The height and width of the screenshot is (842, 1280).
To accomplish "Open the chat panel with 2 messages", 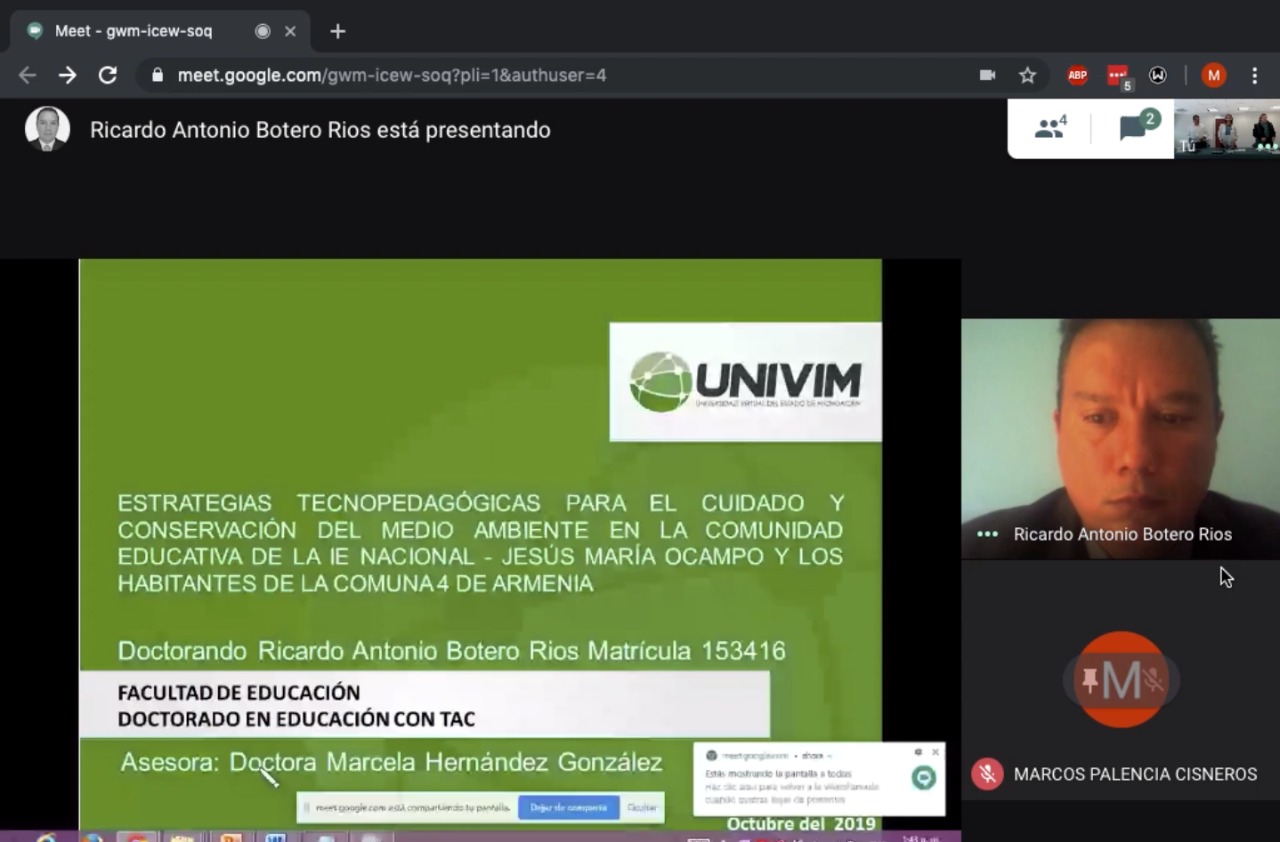I will tap(1137, 128).
